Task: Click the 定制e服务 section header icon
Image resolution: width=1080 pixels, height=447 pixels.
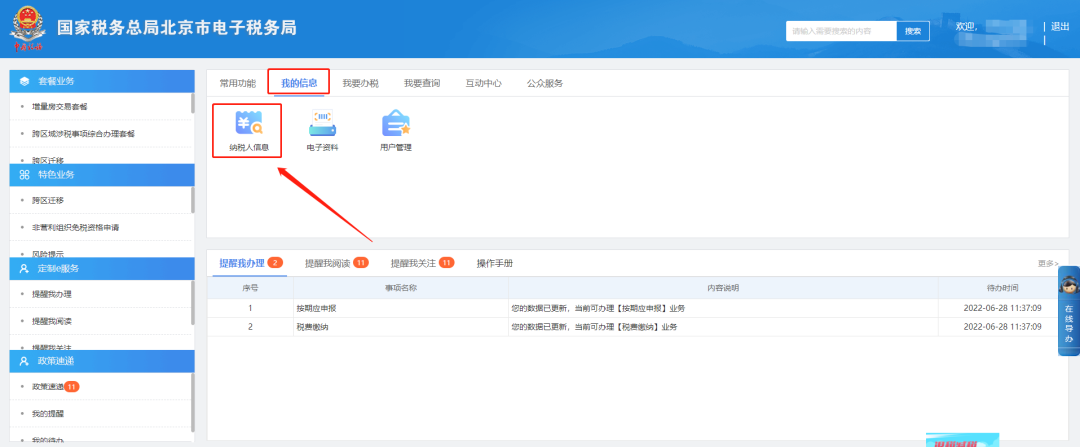Action: 24,268
